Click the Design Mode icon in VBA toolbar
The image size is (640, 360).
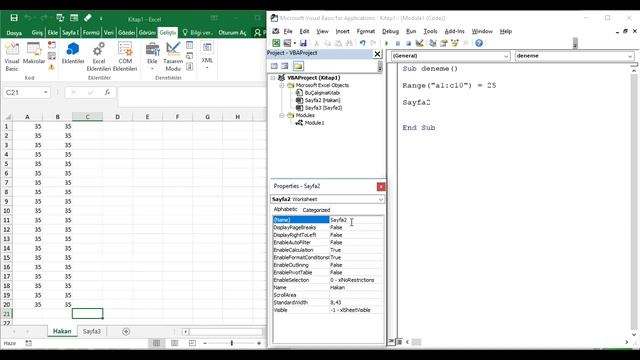(x=419, y=43)
